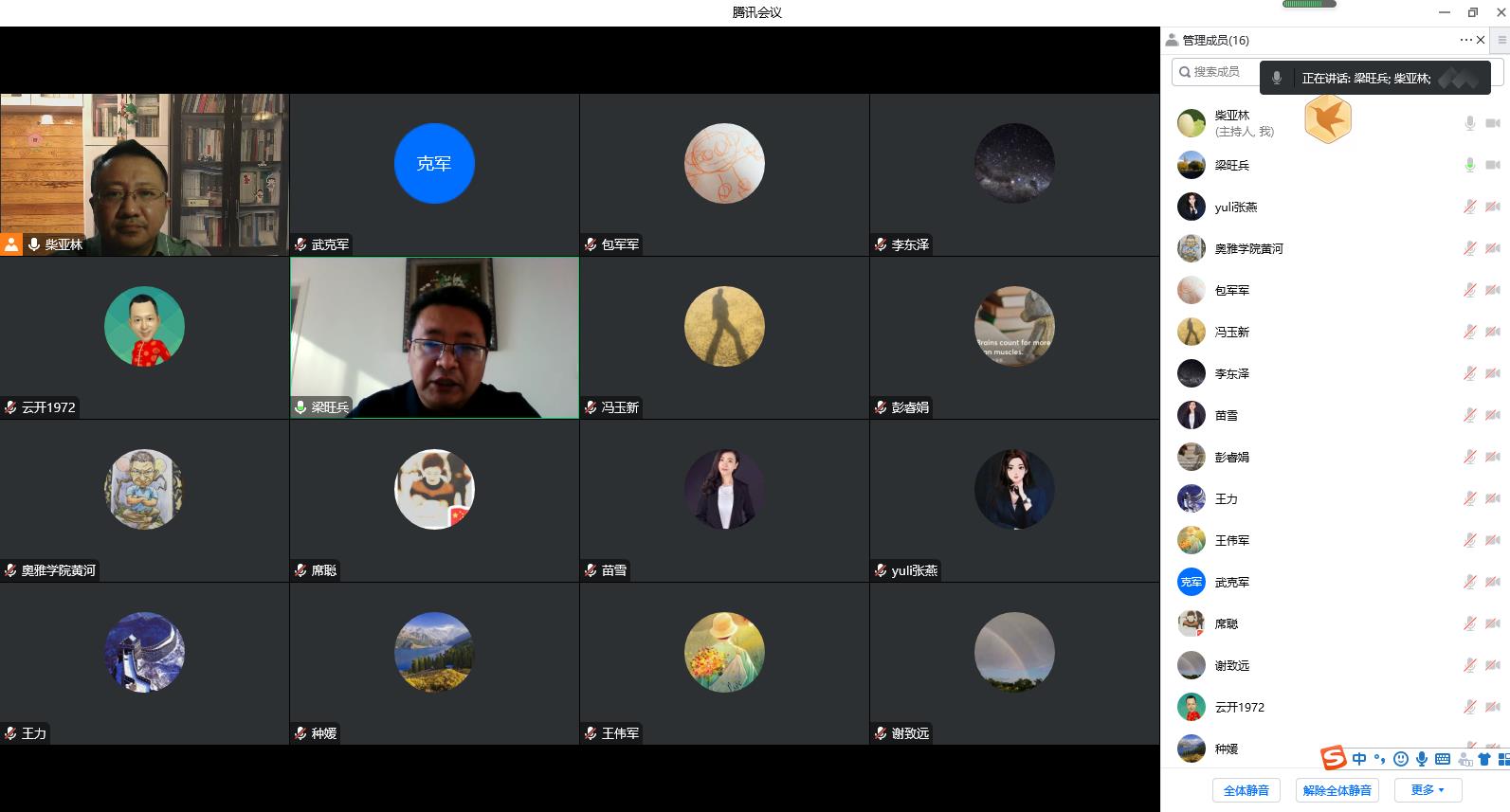The height and width of the screenshot is (812, 1510).
Task: Select 奥雅学院黄河 in the member list
Action: (1248, 248)
